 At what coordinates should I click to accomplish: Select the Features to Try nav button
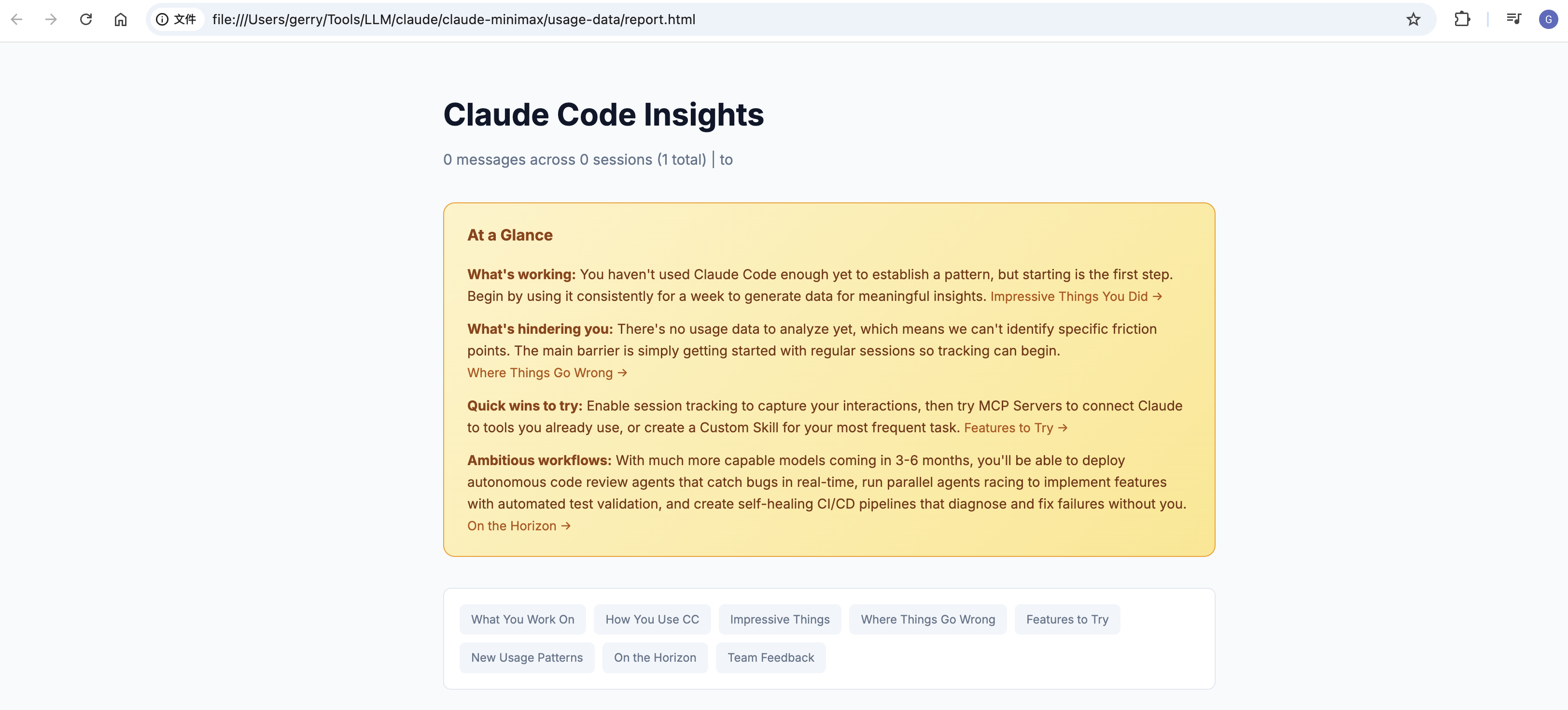1066,619
